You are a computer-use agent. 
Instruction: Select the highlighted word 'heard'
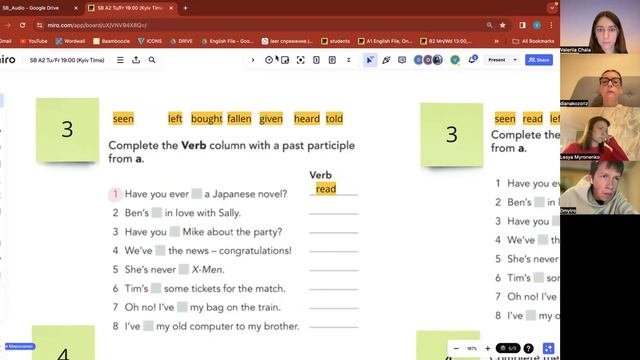[x=307, y=119]
